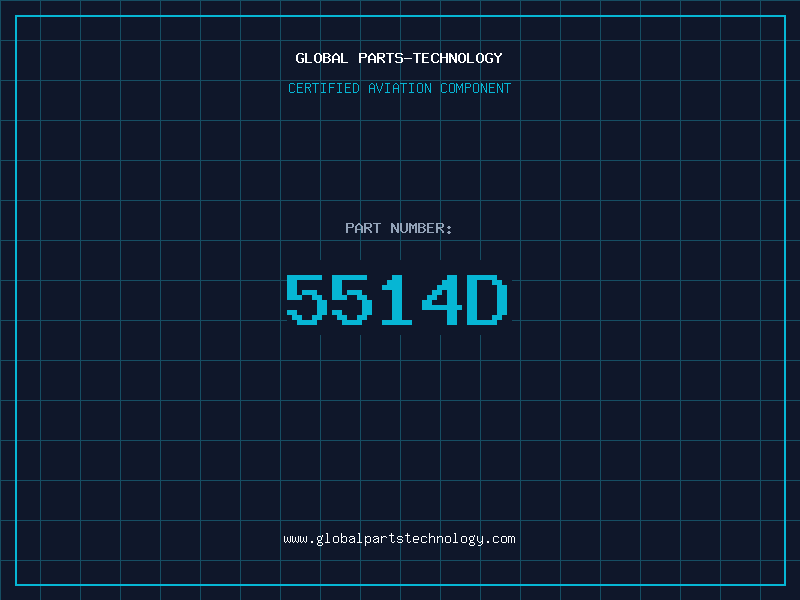The image size is (800, 600).
Task: Open the www.globalpartstechnology.com link
Action: (399, 539)
